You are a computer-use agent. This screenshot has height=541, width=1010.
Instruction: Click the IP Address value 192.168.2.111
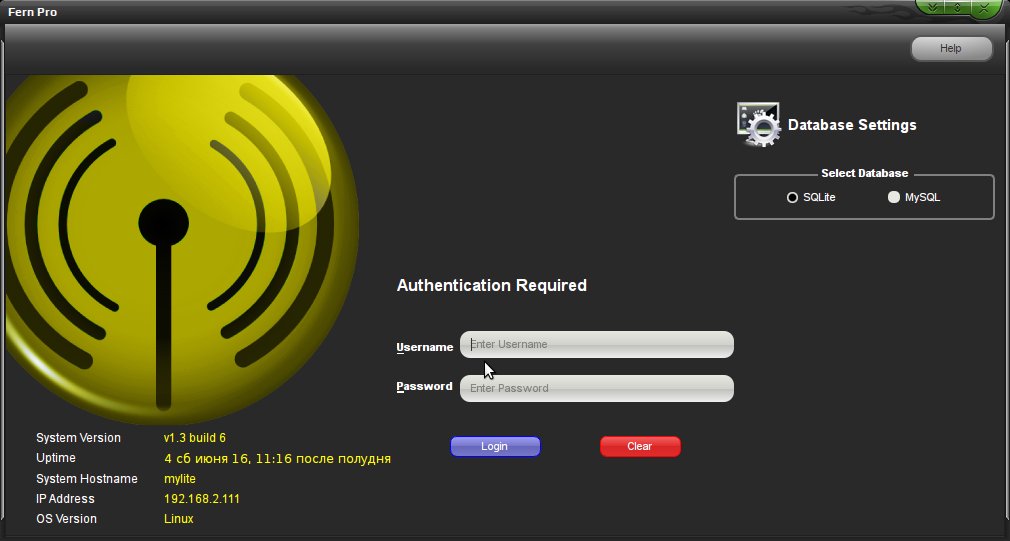(202, 499)
